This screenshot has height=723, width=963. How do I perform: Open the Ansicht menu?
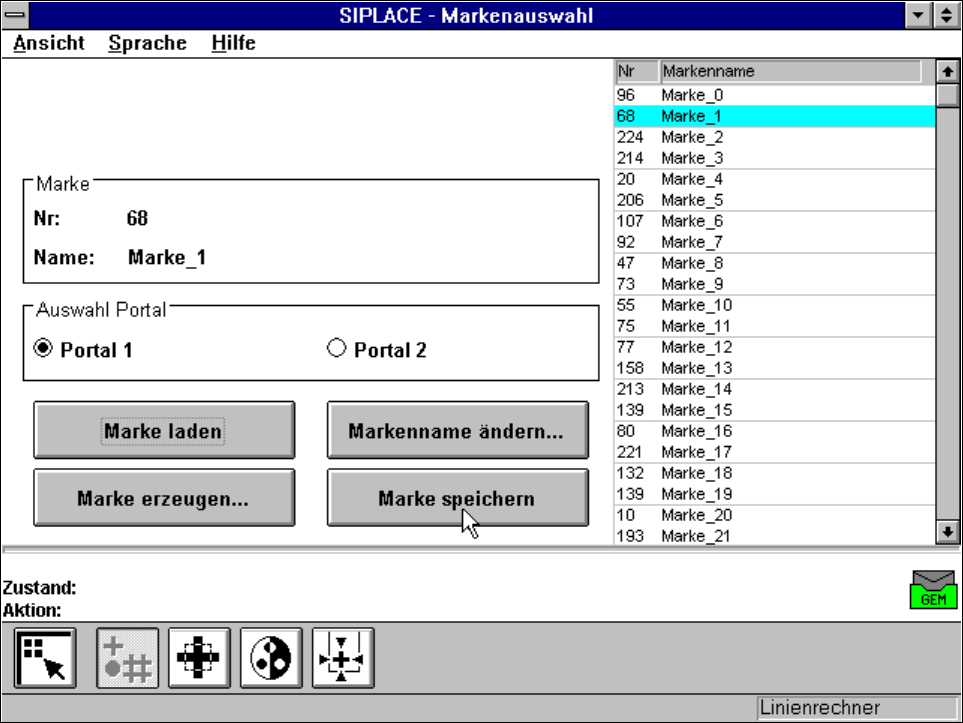click(x=49, y=43)
